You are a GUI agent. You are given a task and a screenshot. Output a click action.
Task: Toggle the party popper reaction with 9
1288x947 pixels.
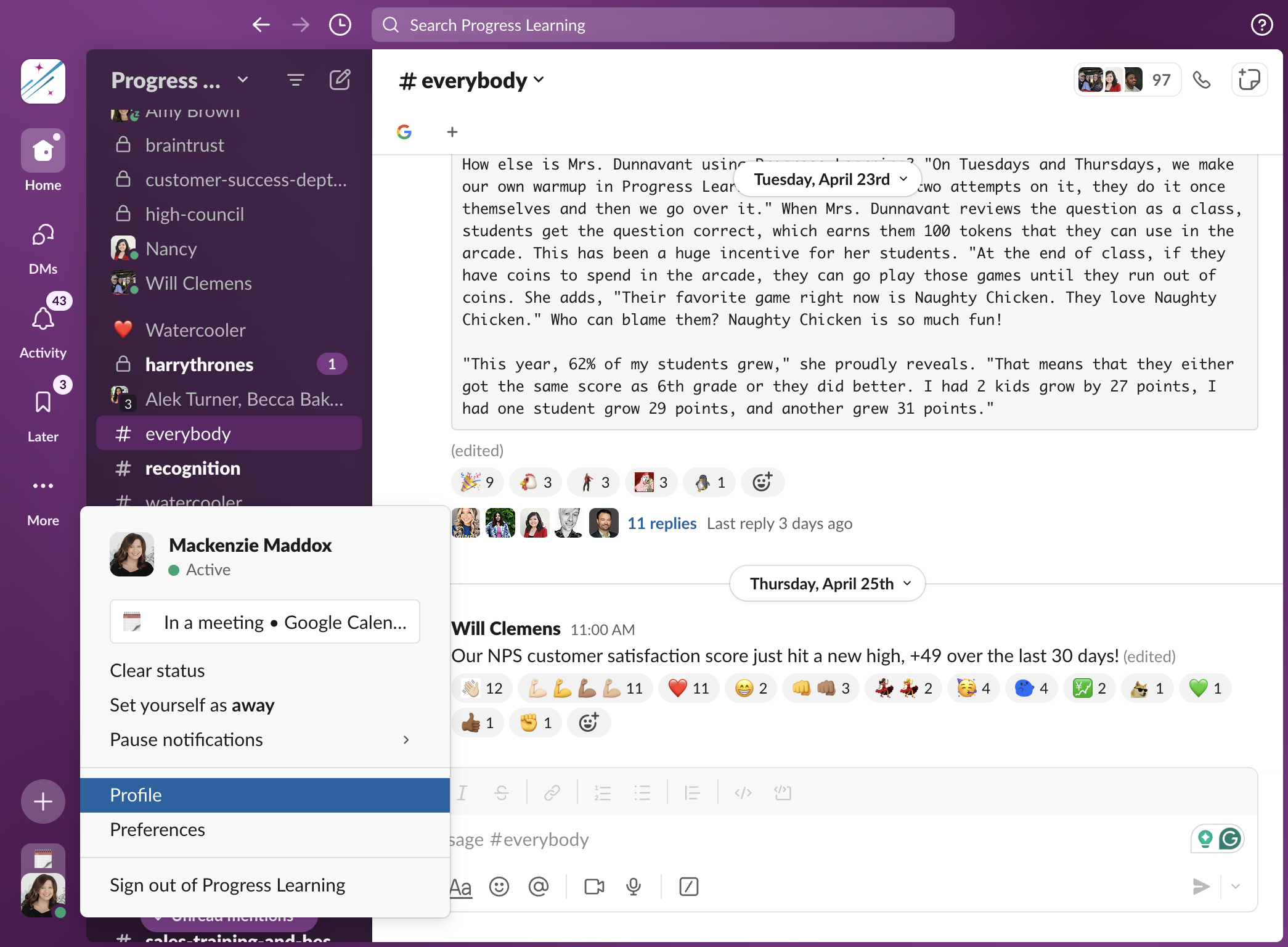pyautogui.click(x=478, y=482)
